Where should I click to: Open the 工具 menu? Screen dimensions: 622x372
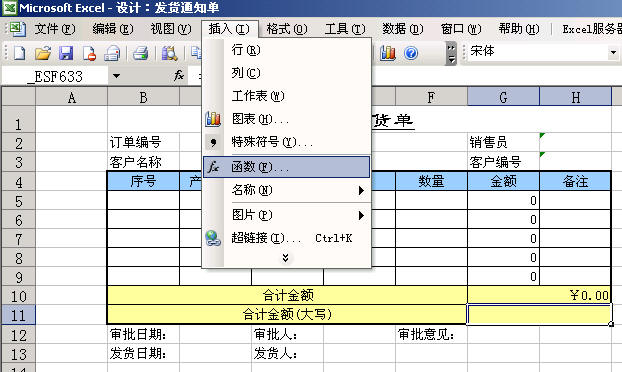pyautogui.click(x=345, y=29)
